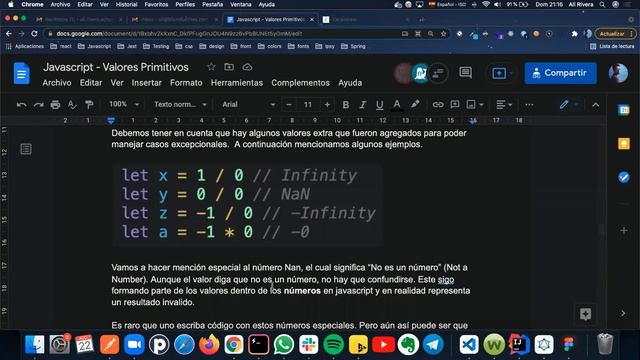Open the Spring bookmarks folder

[x=353, y=46]
